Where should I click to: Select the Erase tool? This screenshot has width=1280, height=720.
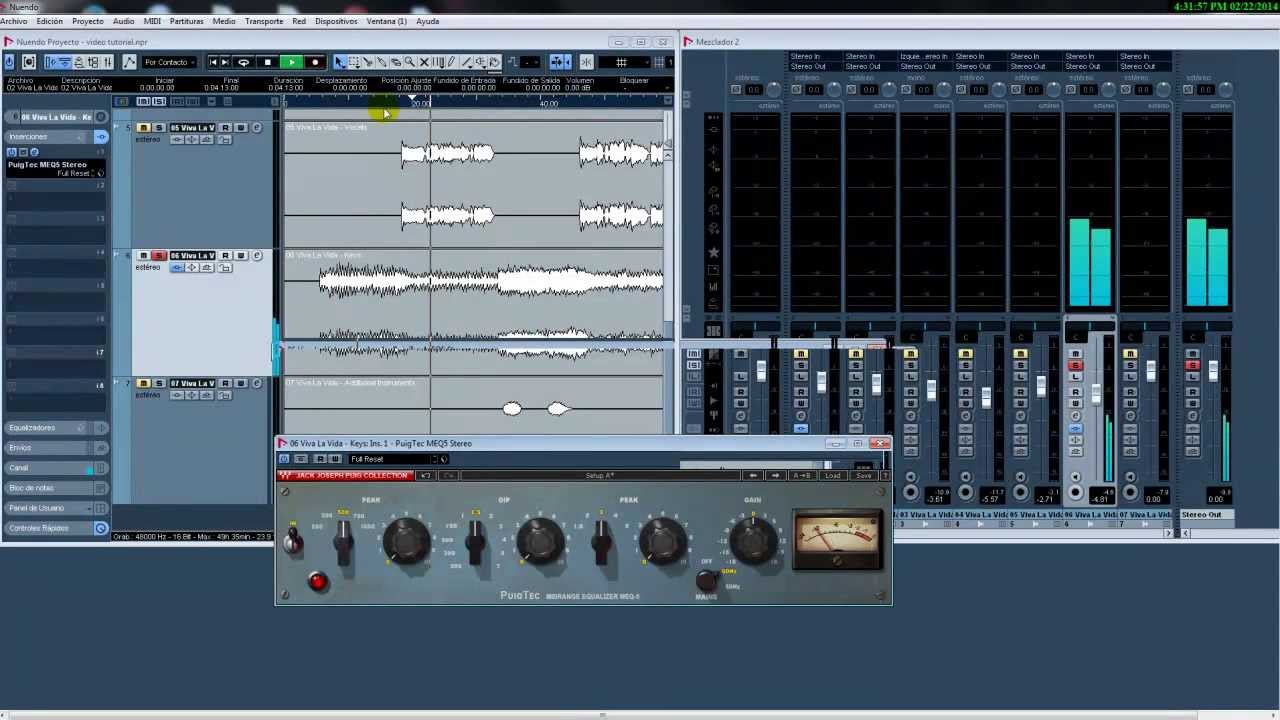[x=395, y=62]
